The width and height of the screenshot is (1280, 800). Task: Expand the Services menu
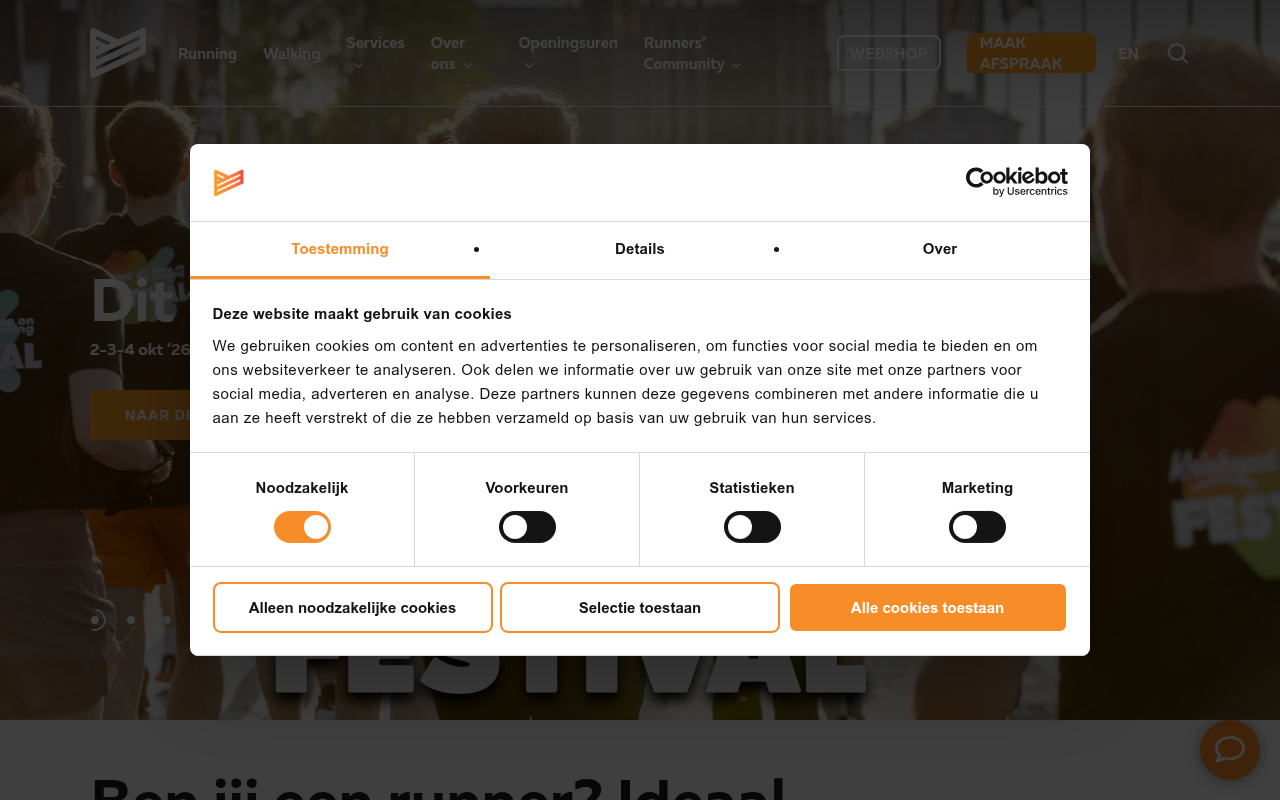click(375, 53)
